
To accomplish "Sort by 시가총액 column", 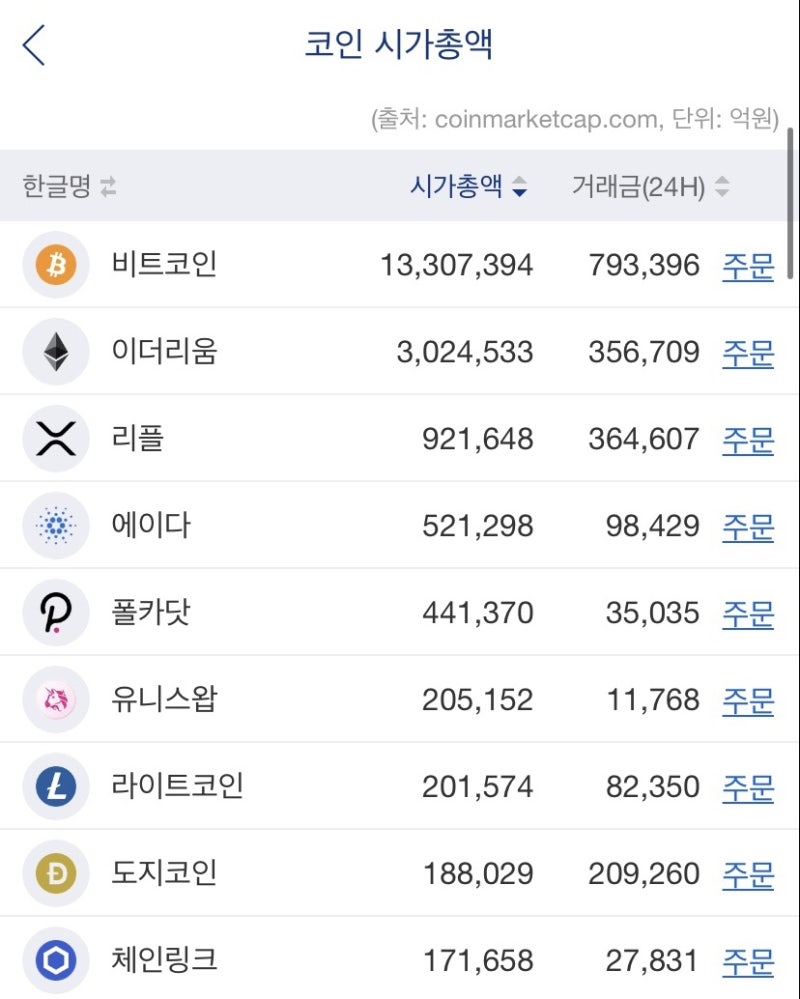I will (x=468, y=186).
